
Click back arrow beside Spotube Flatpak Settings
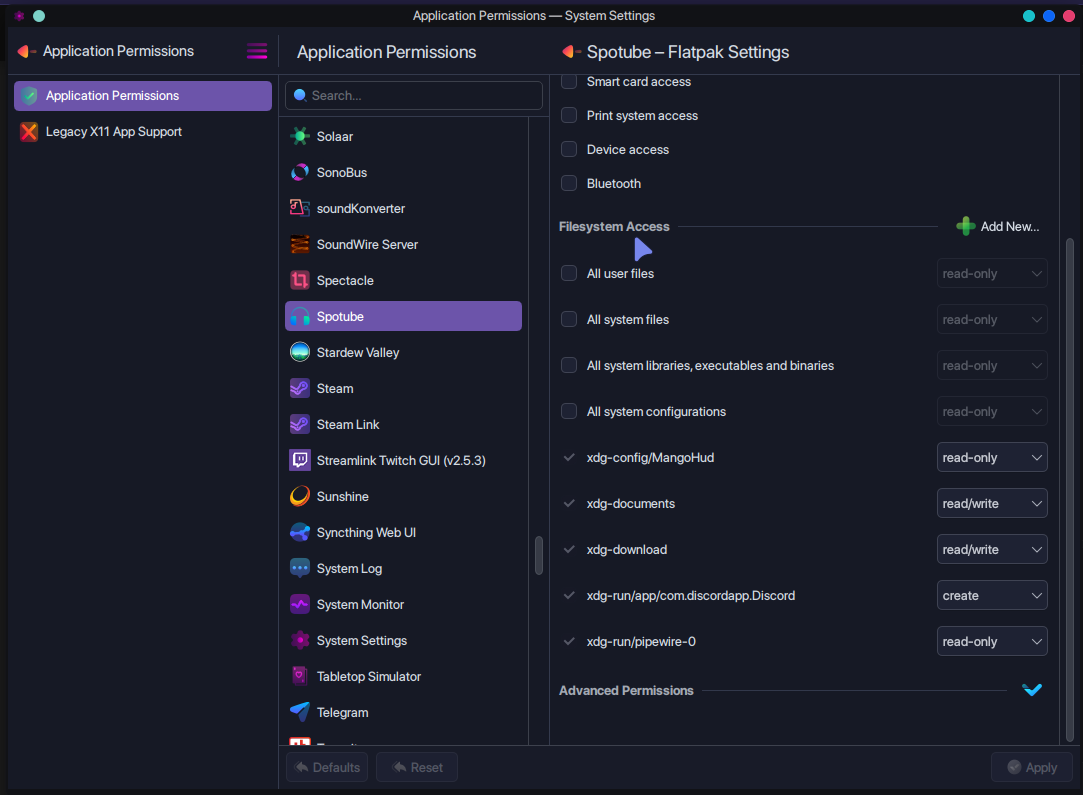(570, 51)
